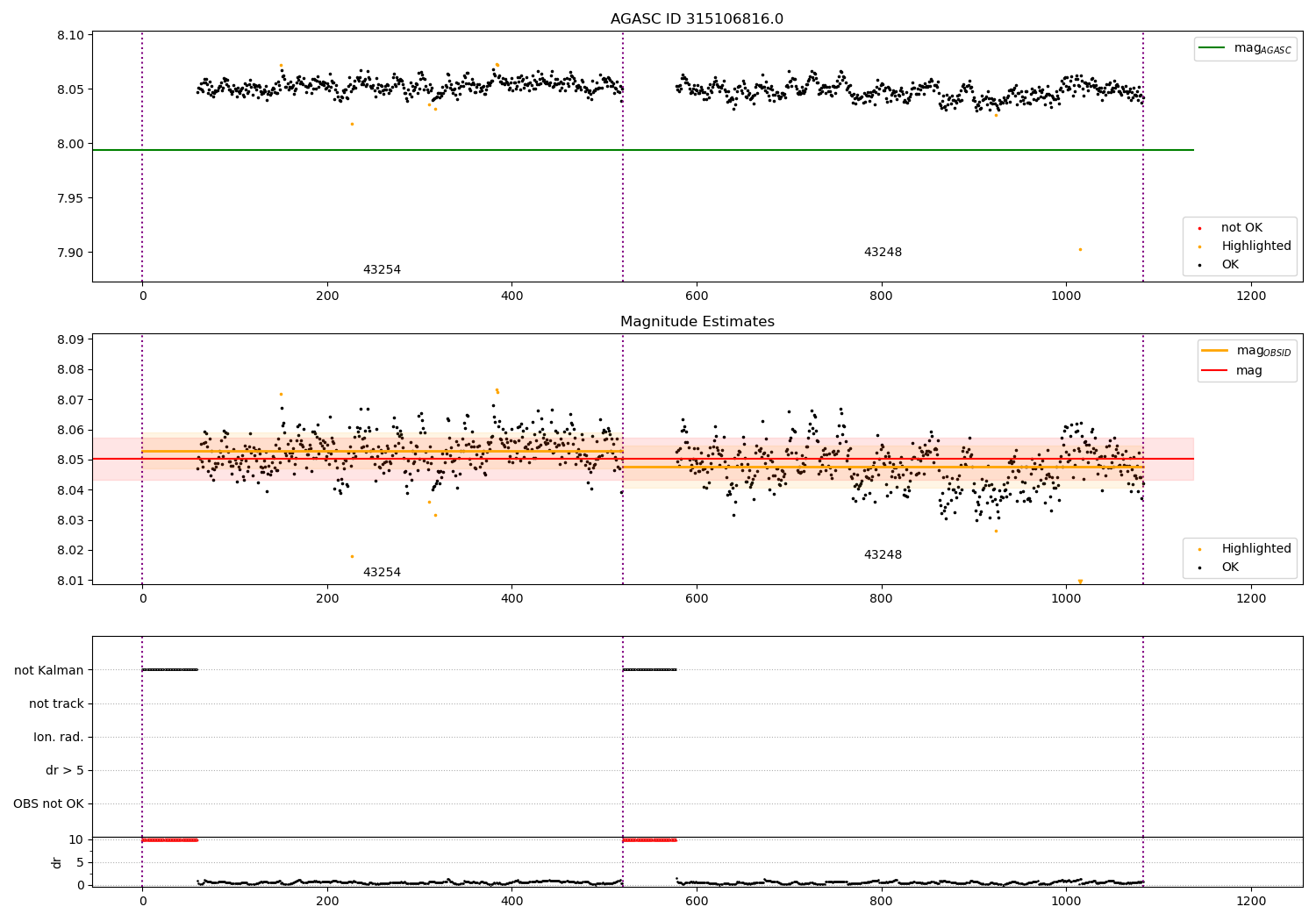Click the 'Ion. rad.' axis label

point(59,737)
